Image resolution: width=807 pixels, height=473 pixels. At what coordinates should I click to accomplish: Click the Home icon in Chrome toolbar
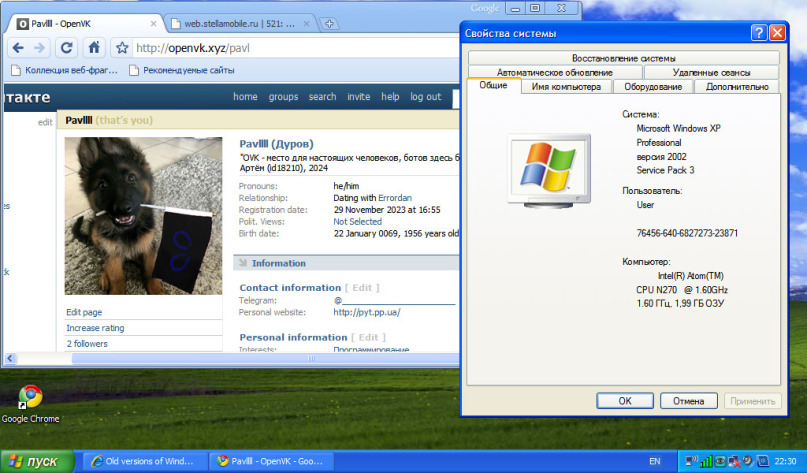click(x=93, y=47)
